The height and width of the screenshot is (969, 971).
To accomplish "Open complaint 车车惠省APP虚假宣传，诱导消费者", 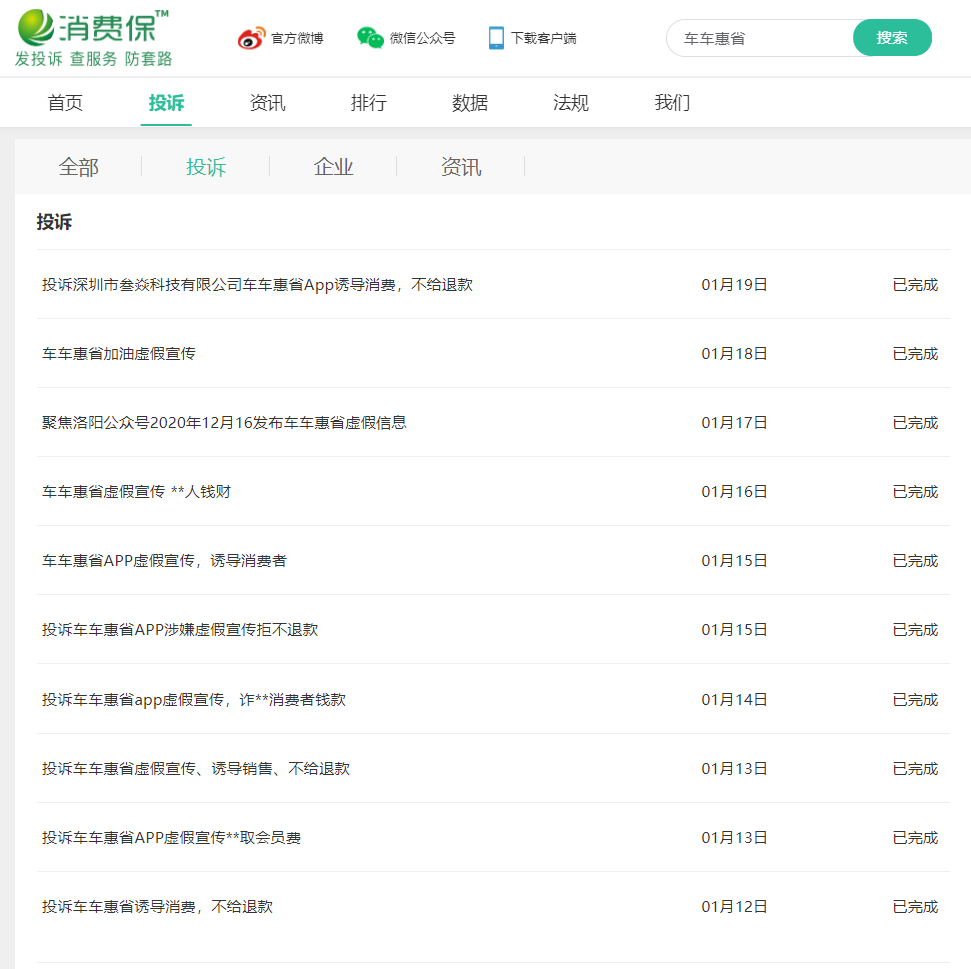I will pos(164,561).
